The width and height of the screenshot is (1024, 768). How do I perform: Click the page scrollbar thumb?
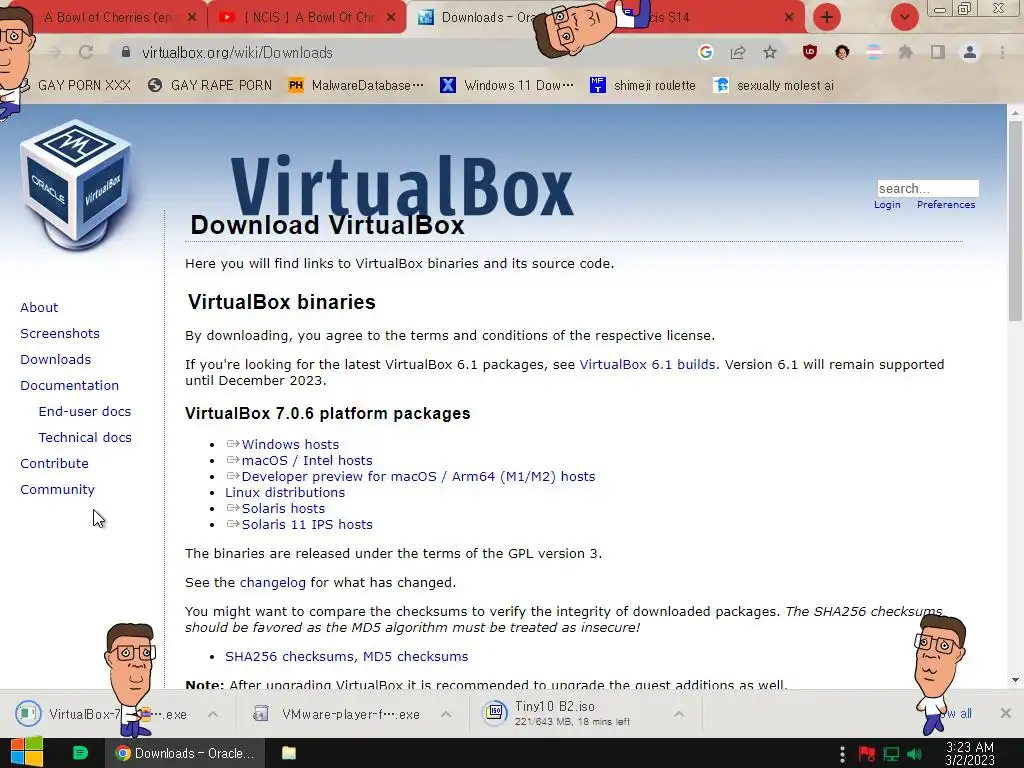(1015, 220)
